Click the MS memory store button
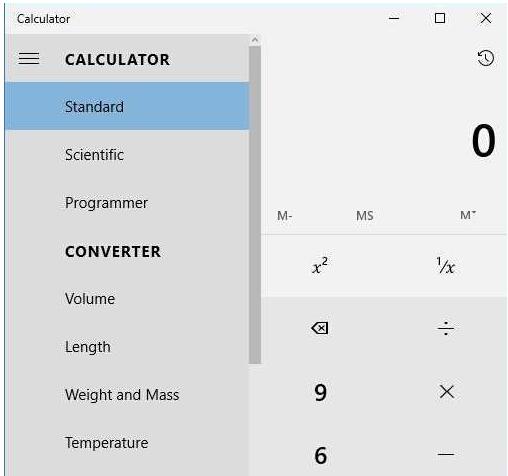508x476 pixels. pyautogui.click(x=365, y=216)
